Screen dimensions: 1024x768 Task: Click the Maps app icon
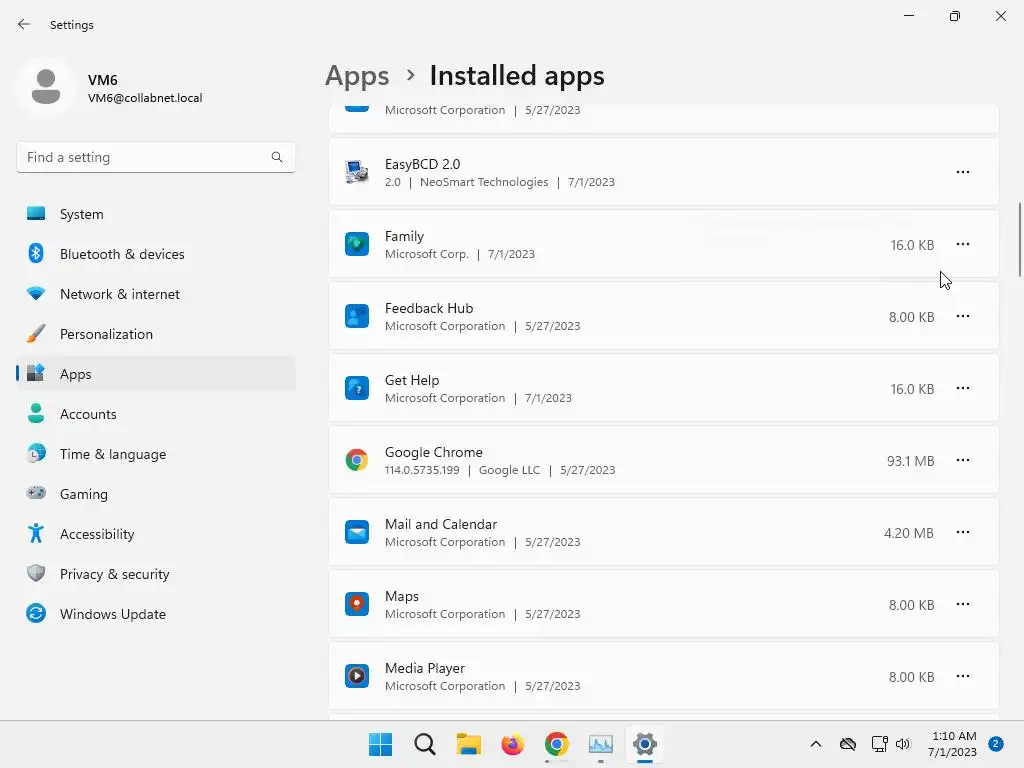point(357,605)
